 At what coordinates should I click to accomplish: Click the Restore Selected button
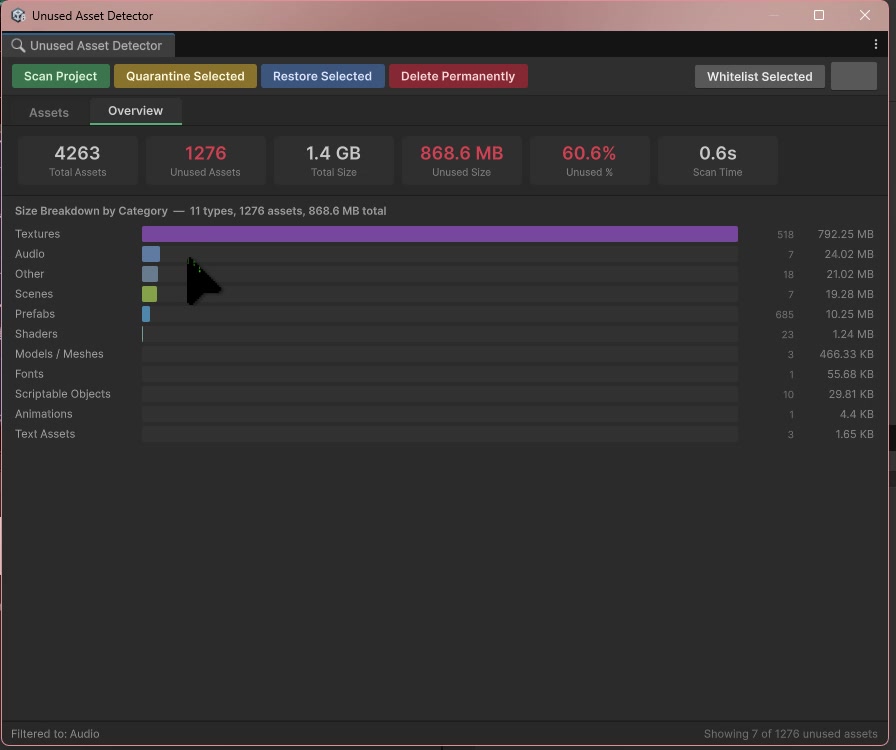(322, 76)
